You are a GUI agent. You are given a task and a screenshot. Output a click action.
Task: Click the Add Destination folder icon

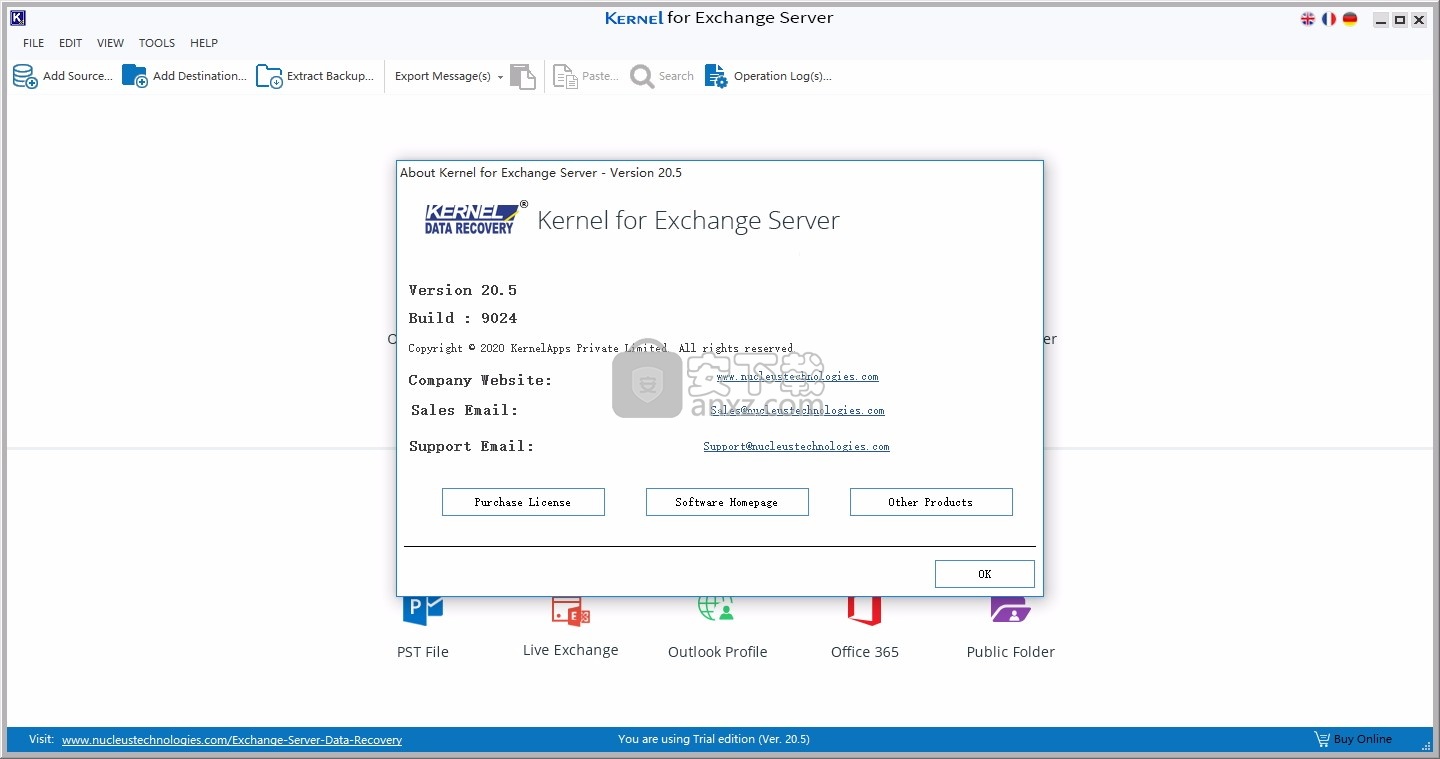pos(135,76)
